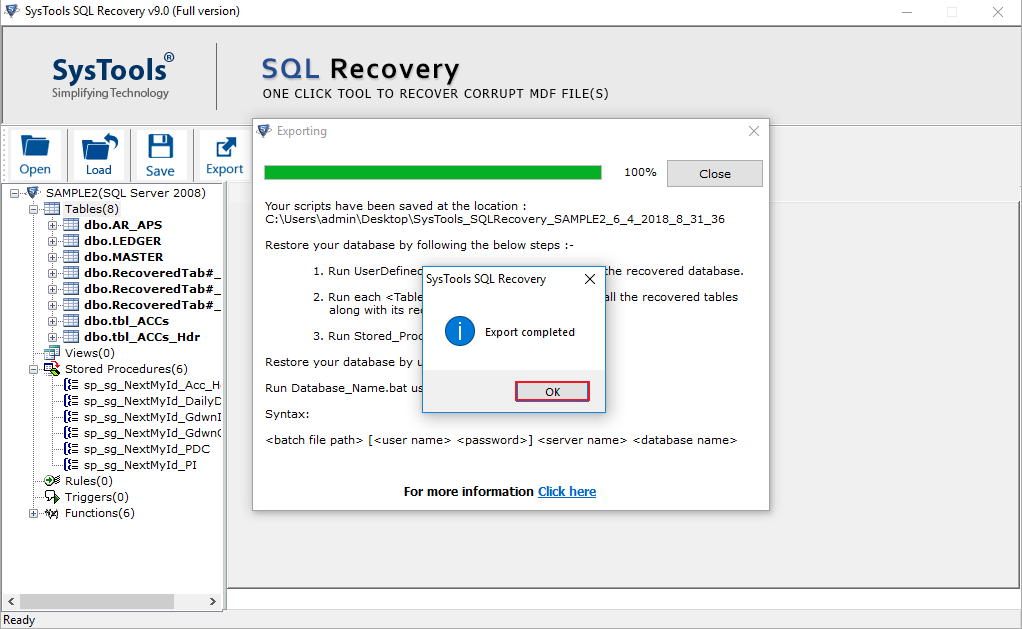1022x629 pixels.
Task: Click the SAMPLE2 database shield icon
Action: pyautogui.click(x=33, y=192)
